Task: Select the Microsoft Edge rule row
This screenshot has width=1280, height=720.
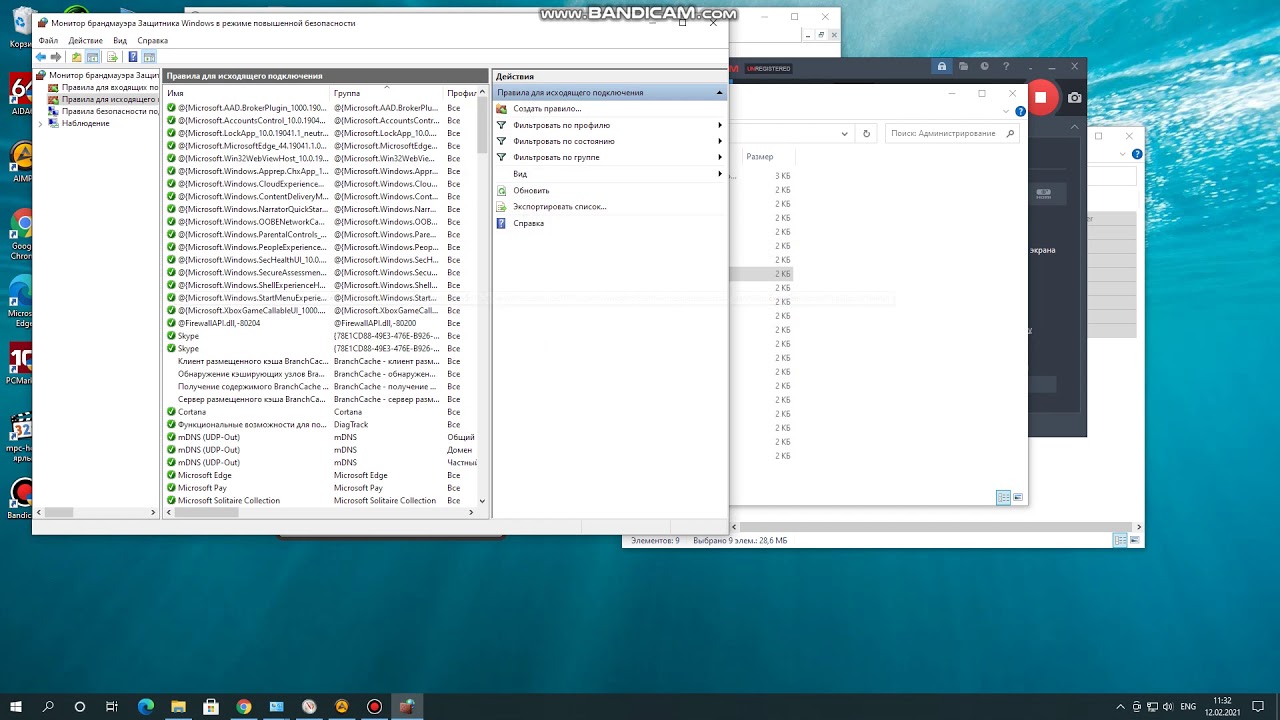Action: coord(320,475)
